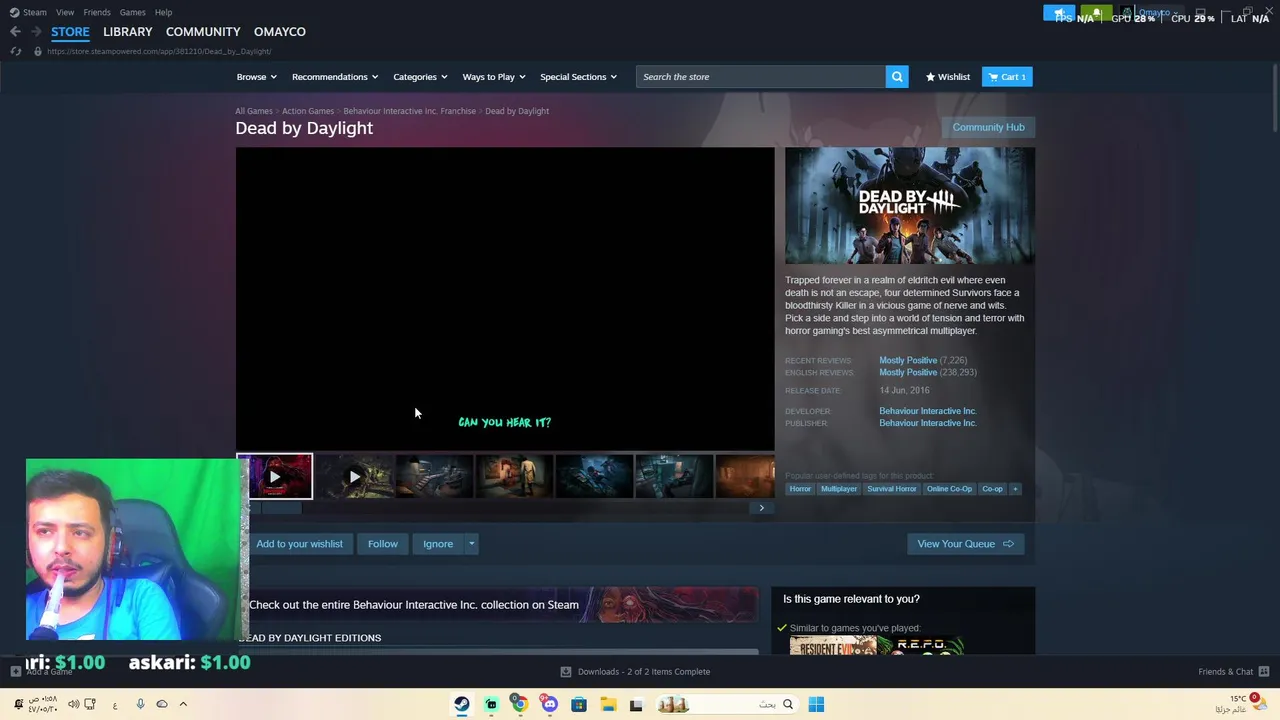
Task: Click Action Games breadcrumb link
Action: 308,111
